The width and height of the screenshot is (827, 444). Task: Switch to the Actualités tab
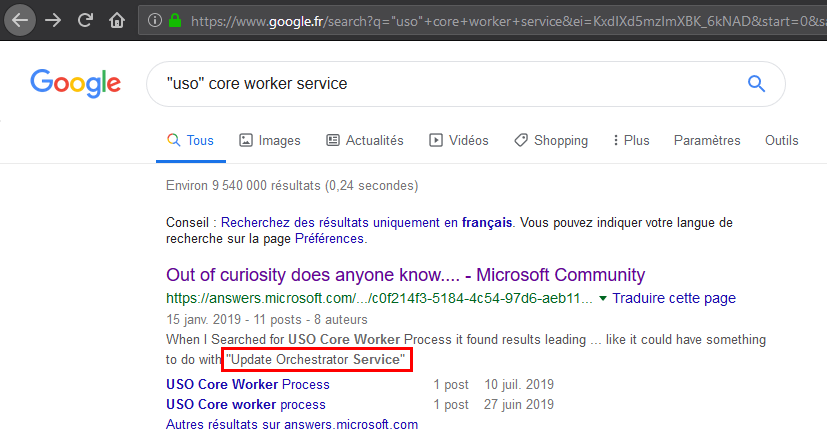(x=365, y=141)
